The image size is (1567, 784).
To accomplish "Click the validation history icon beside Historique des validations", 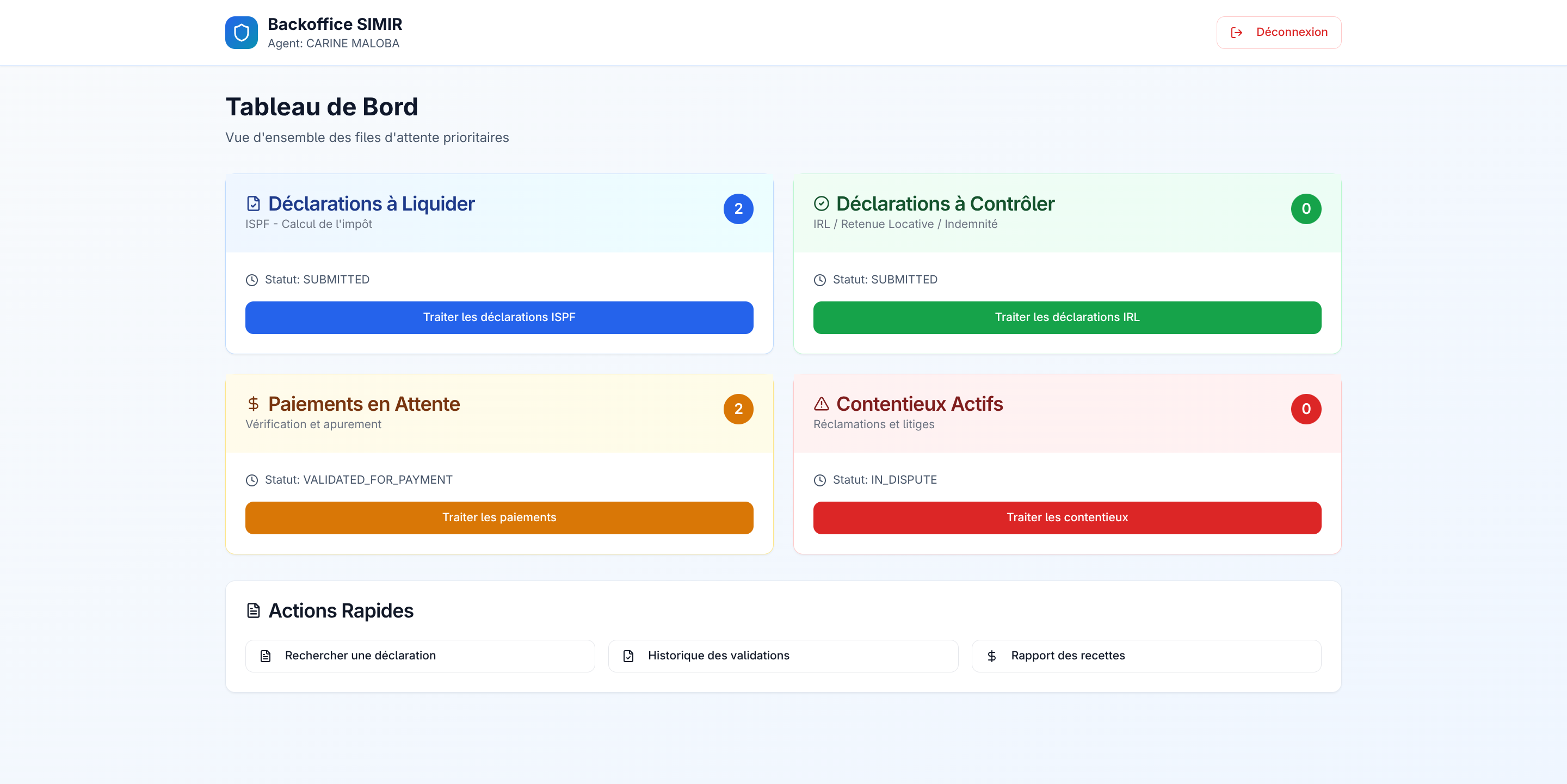I will click(628, 656).
